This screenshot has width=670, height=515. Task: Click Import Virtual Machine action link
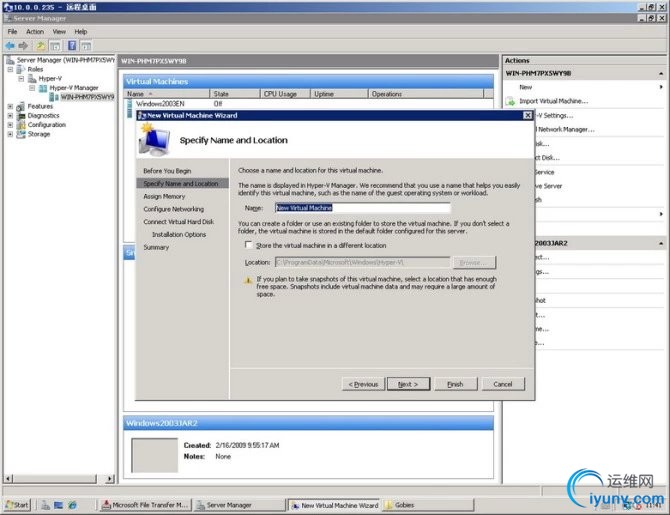pyautogui.click(x=553, y=101)
